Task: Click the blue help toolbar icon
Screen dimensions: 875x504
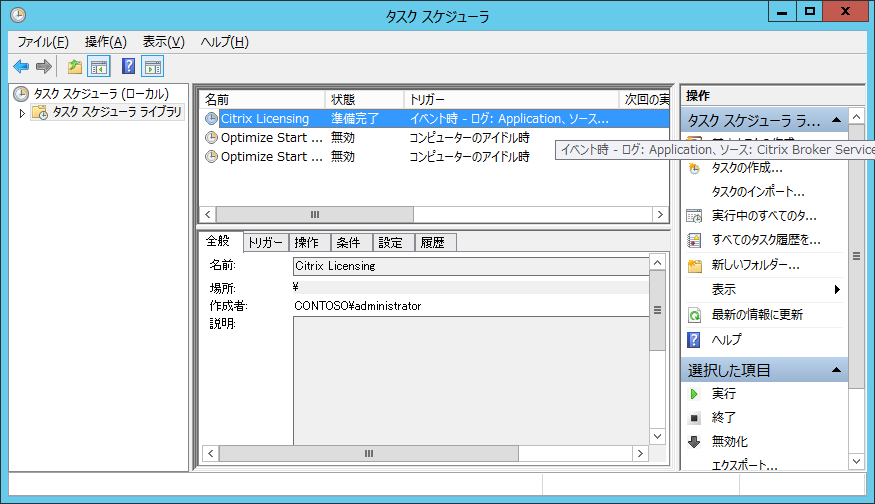Action: [128, 66]
